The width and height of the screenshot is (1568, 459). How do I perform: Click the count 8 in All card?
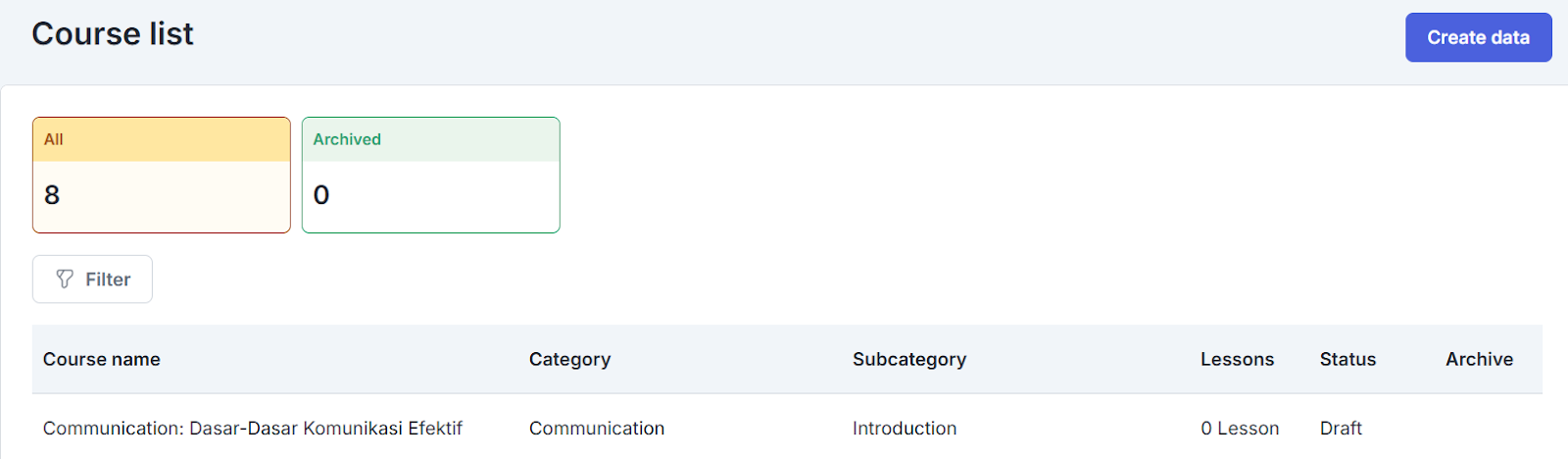click(x=52, y=195)
